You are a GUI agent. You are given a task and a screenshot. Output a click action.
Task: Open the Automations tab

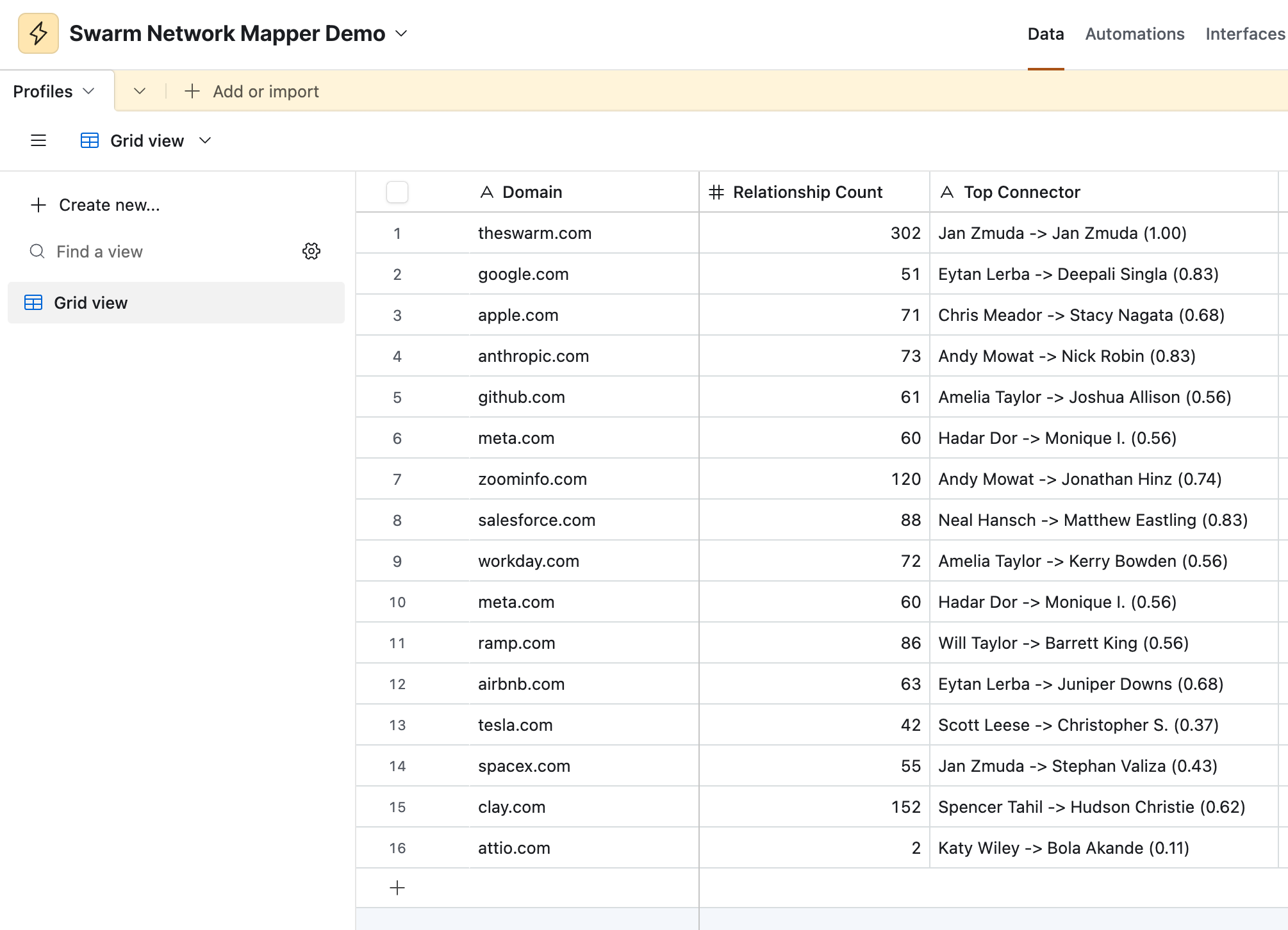[x=1135, y=34]
